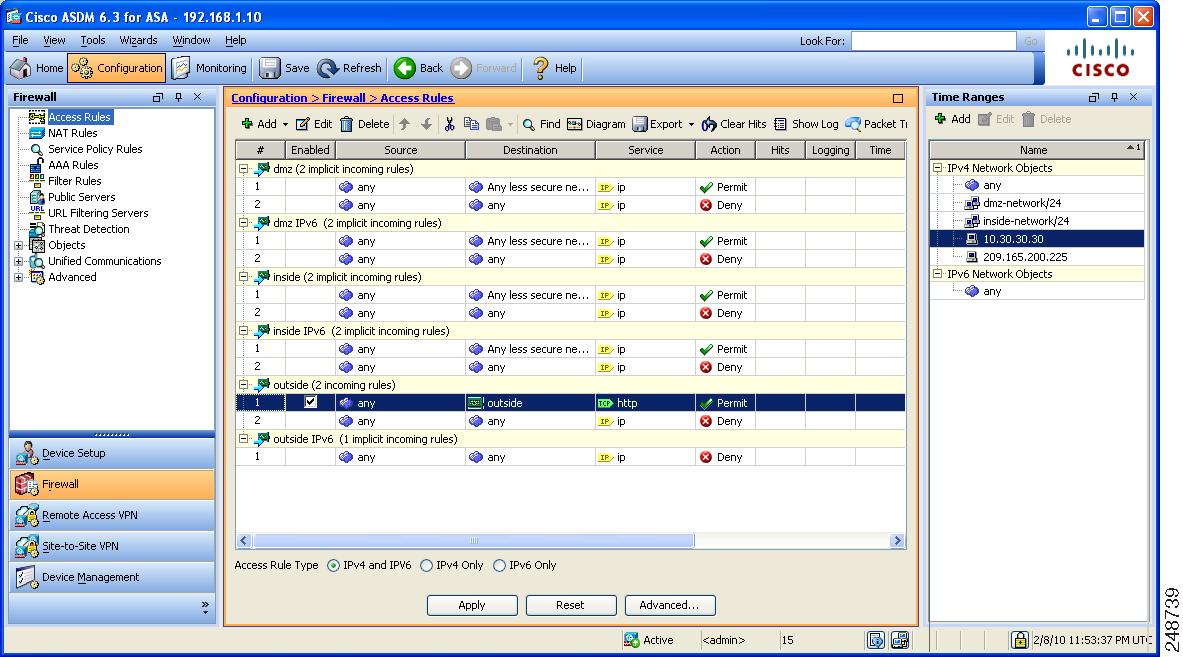
Task: Move the selected rule down
Action: [x=426, y=124]
